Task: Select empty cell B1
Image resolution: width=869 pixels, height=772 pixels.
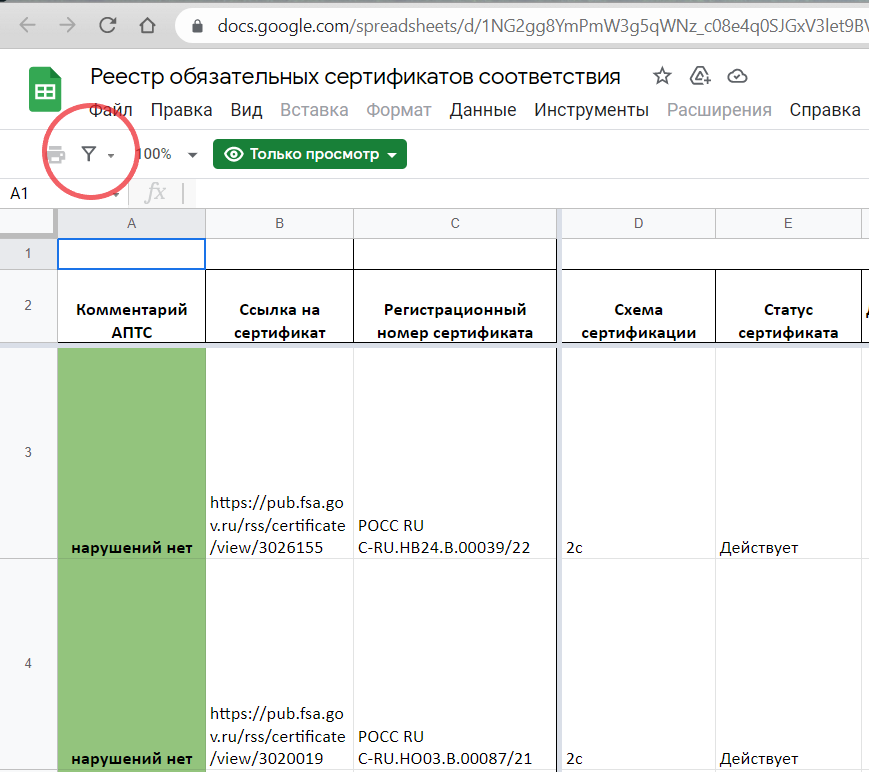Action: [x=279, y=254]
